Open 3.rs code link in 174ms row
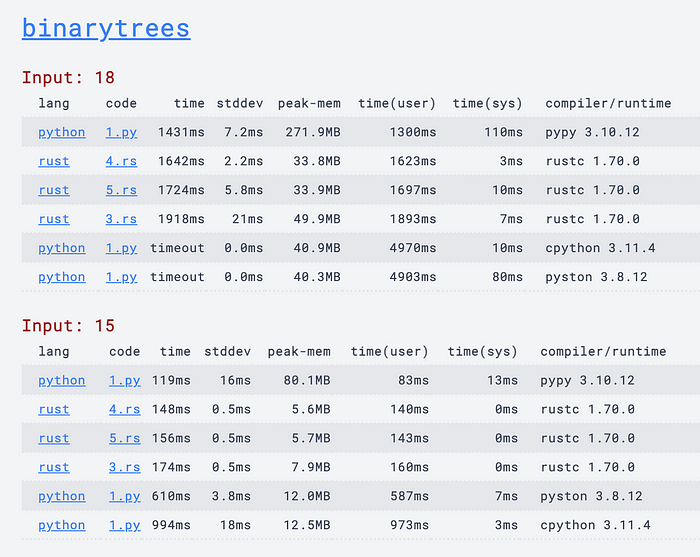Screen dimensions: 700x557 125,467
